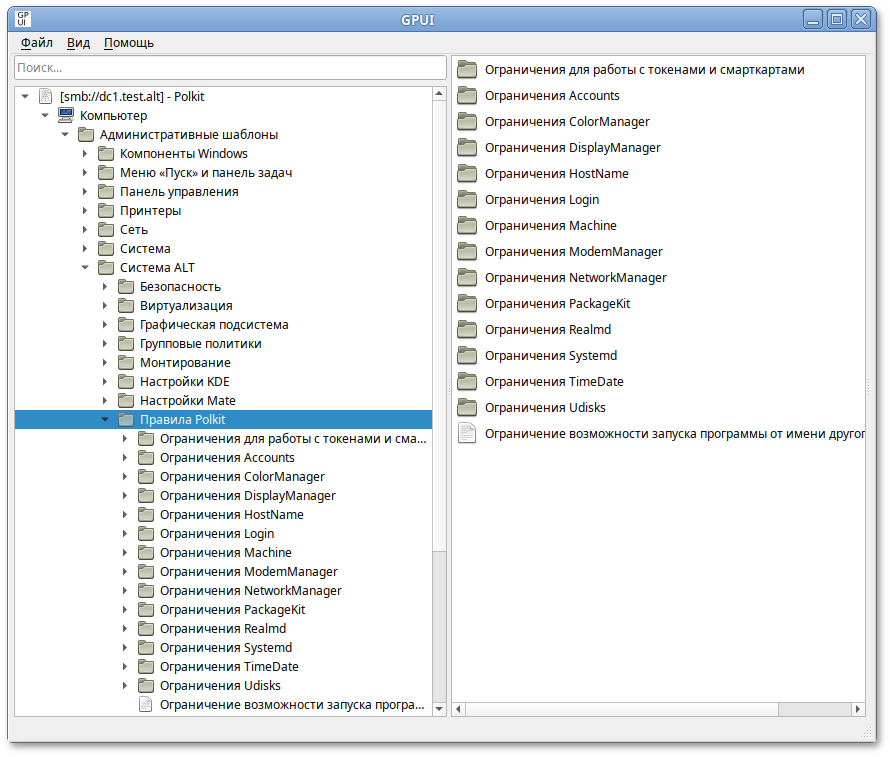
Task: Click folder icon of Ограничения NetworkManager in right pane
Action: [x=467, y=278]
